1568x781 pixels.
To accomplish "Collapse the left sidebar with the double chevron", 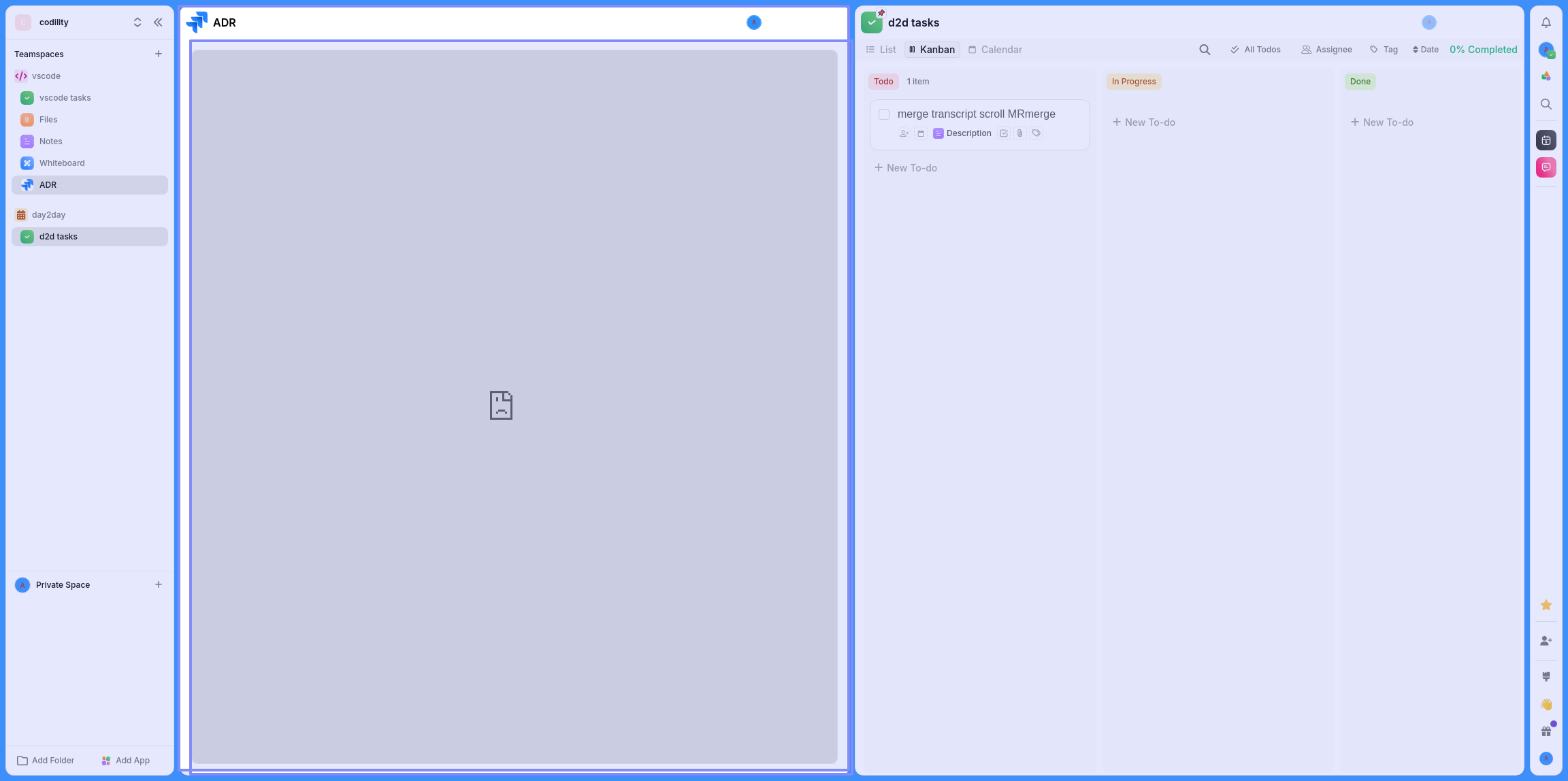I will coord(158,22).
